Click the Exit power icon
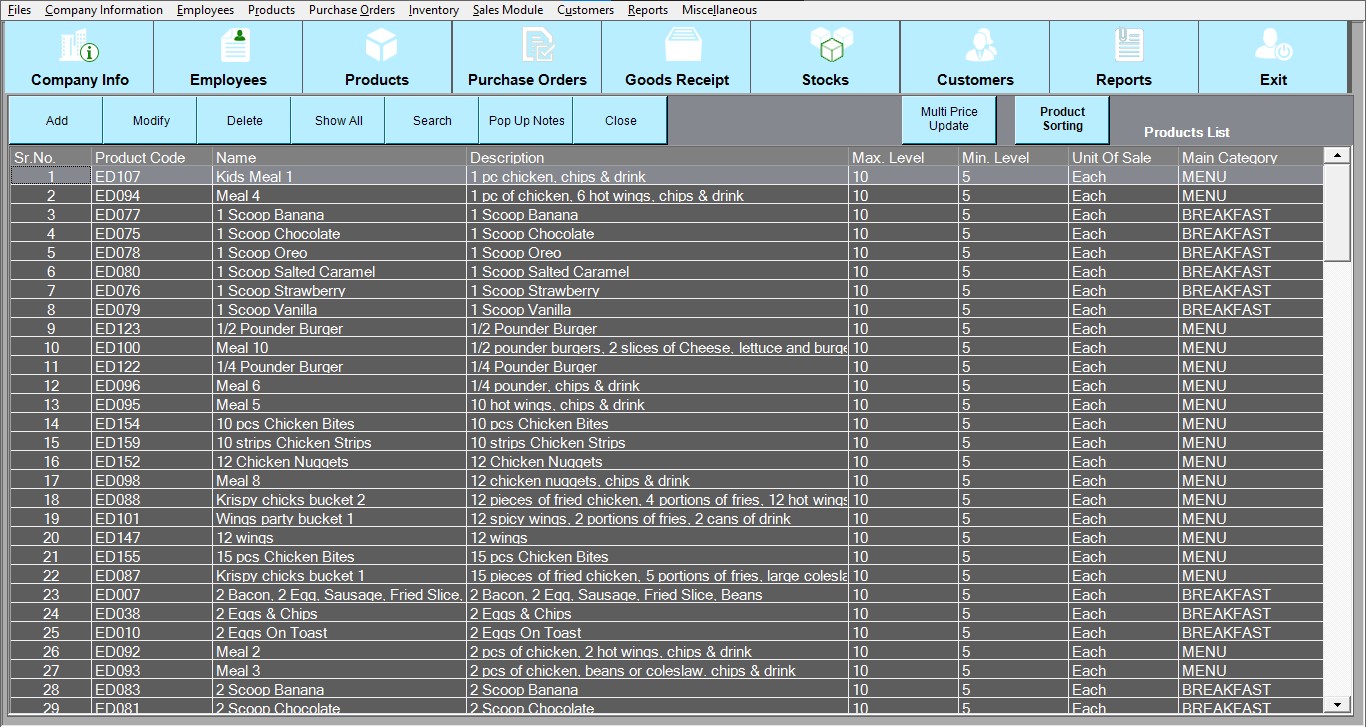The width and height of the screenshot is (1366, 727). (1273, 46)
